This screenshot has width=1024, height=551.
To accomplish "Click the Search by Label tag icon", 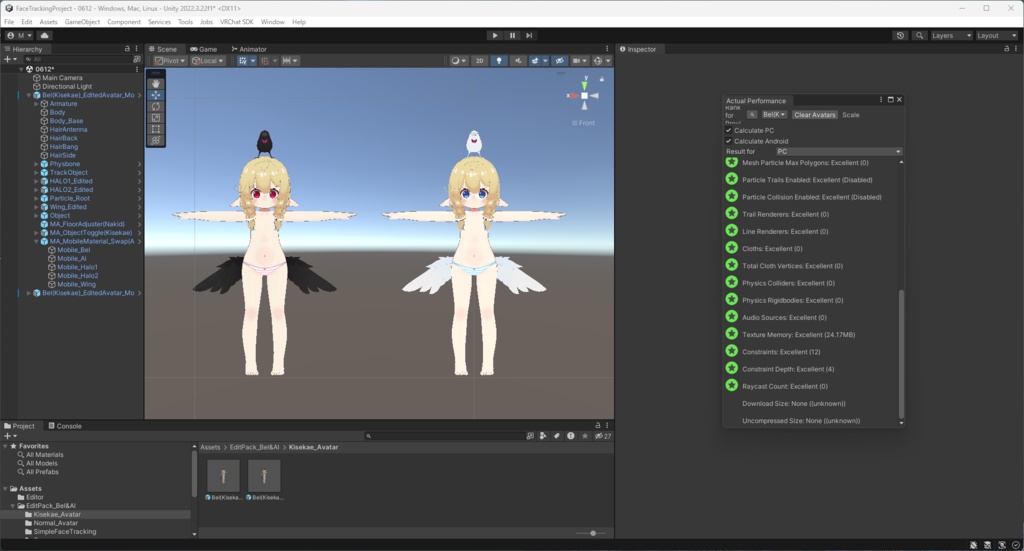I will pyautogui.click(x=556, y=435).
